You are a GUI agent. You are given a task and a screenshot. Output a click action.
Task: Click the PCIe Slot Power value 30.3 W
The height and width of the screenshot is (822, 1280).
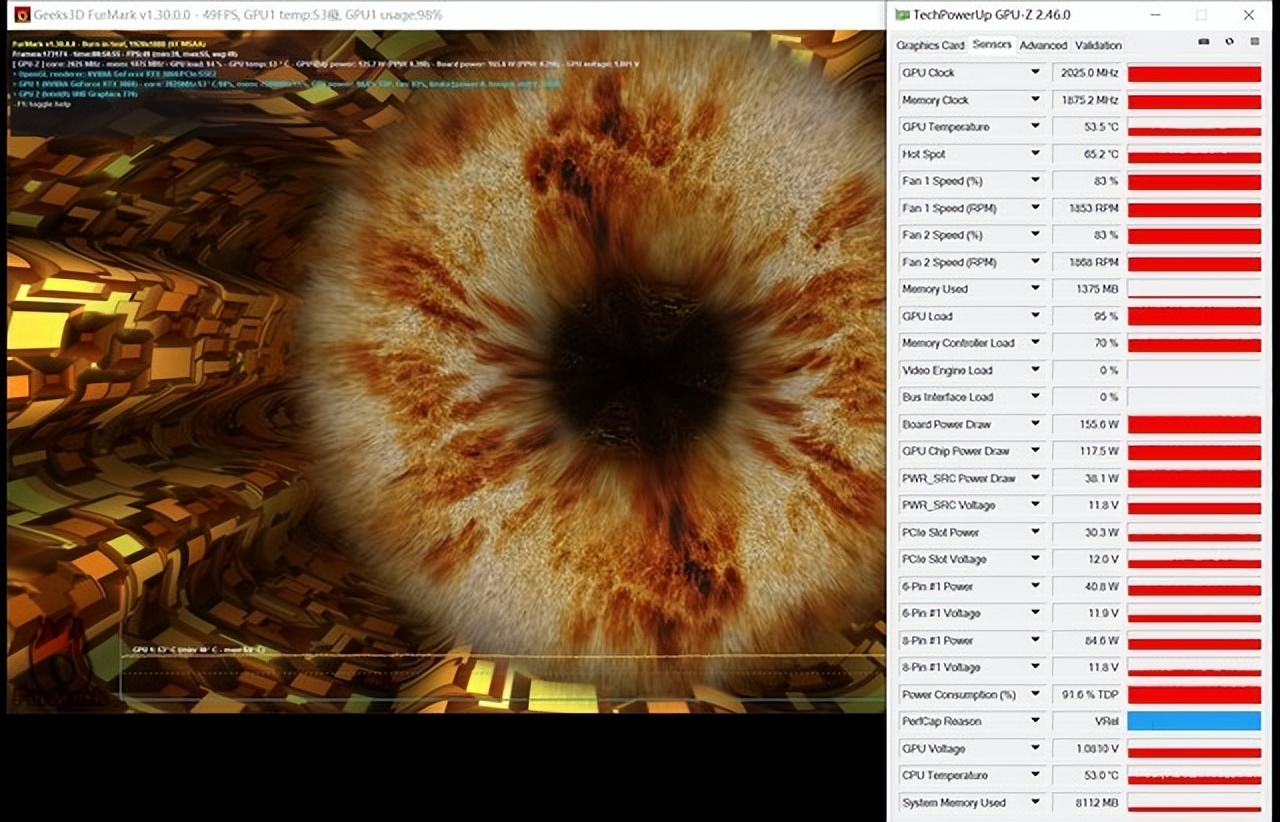point(1087,532)
